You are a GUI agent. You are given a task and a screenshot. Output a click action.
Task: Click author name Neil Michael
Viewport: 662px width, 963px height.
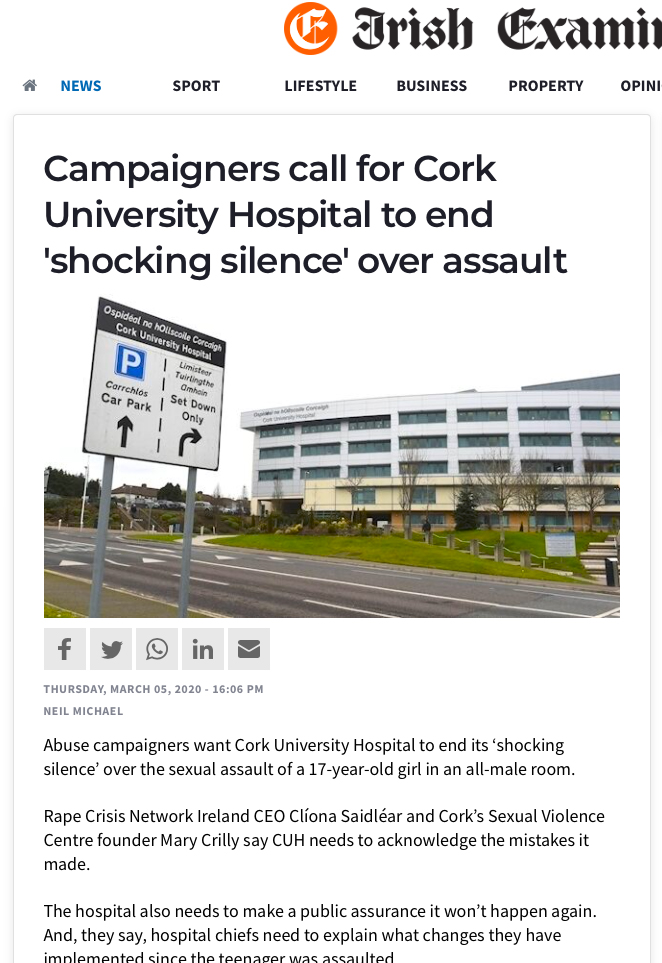click(x=83, y=711)
